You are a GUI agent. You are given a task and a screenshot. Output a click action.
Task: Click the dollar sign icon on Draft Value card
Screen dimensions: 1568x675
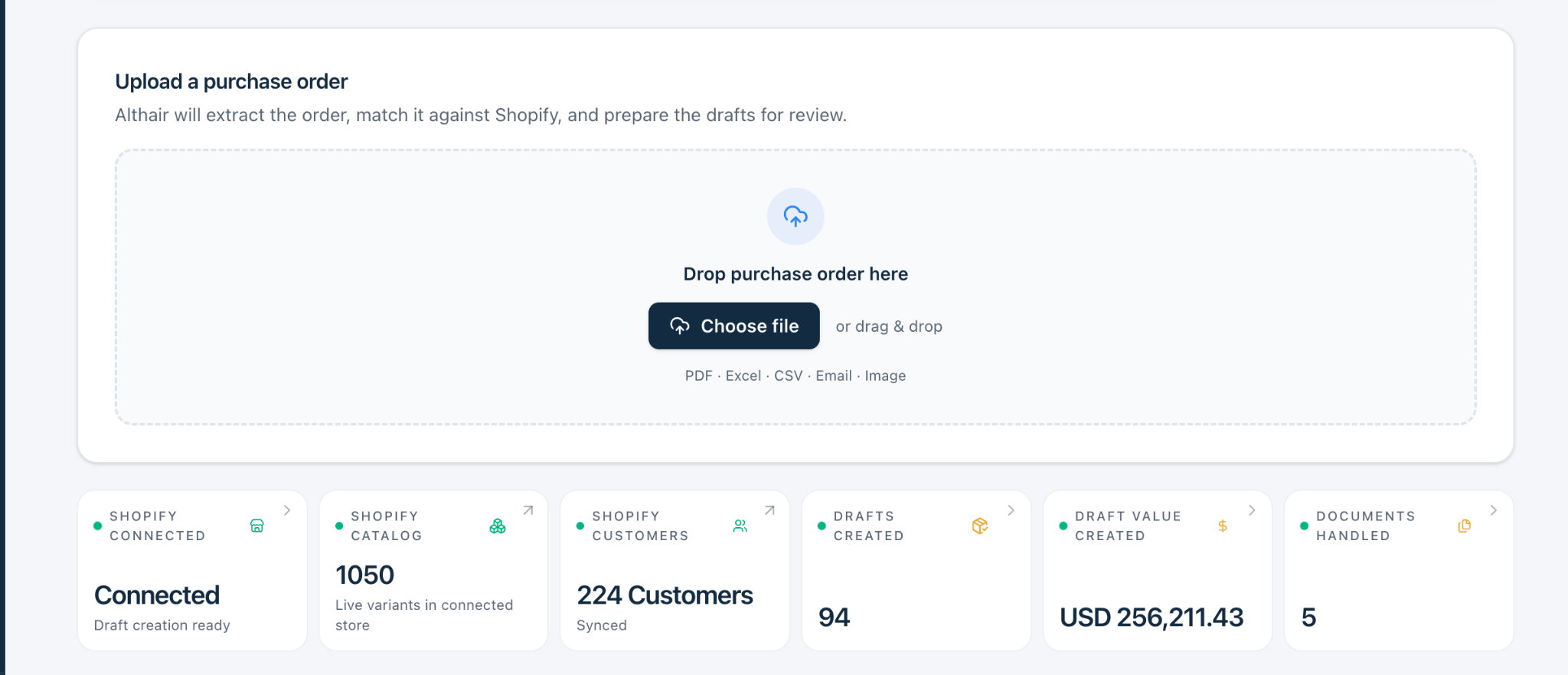[1223, 526]
